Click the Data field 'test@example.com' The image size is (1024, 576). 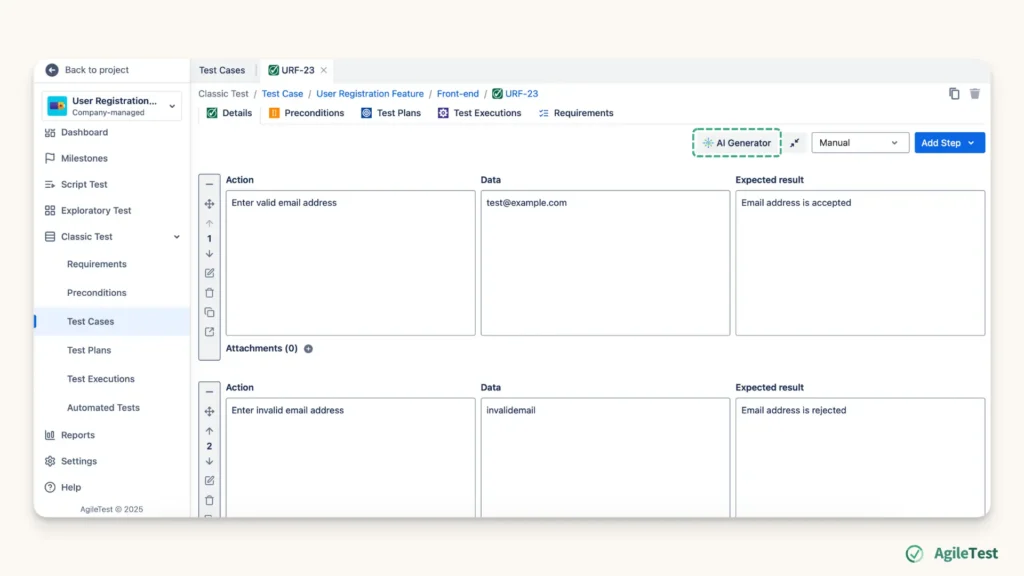click(x=605, y=263)
